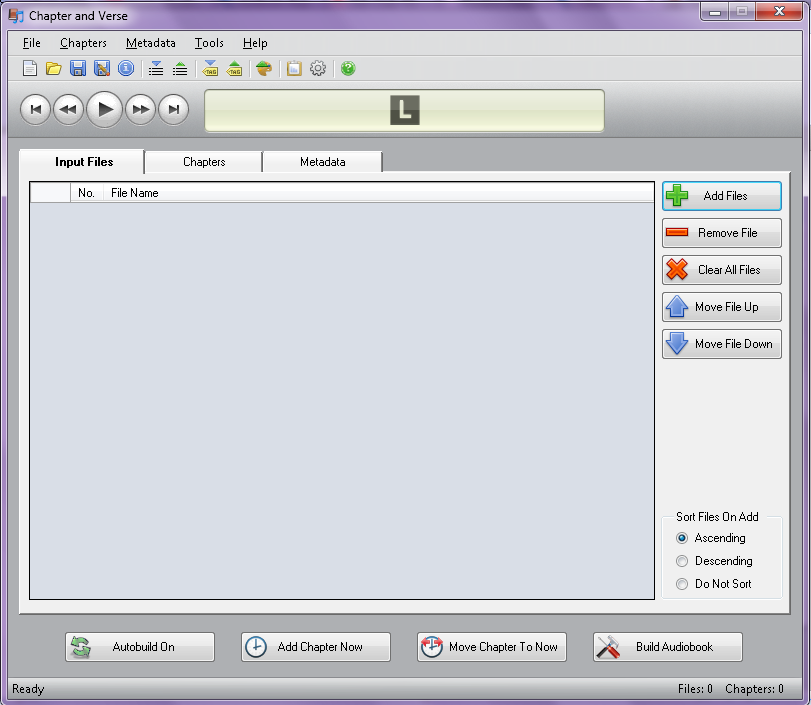Click the green help icon in toolbar
811x705 pixels.
coord(348,69)
